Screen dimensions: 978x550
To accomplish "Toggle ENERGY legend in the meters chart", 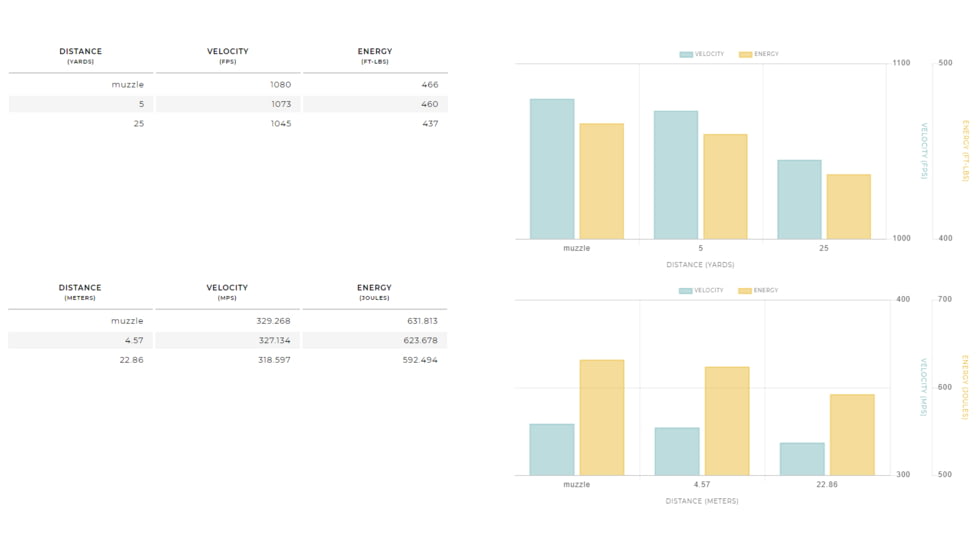I will pyautogui.click(x=759, y=291).
